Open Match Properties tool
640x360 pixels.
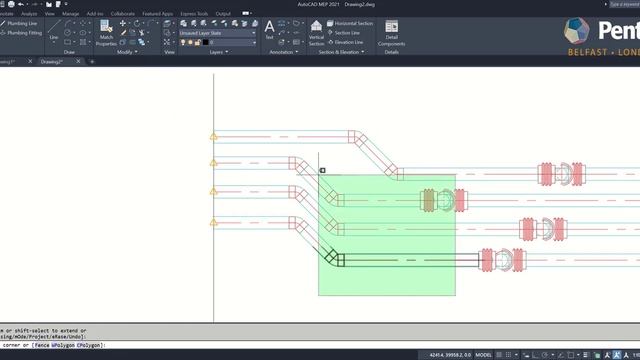(106, 33)
